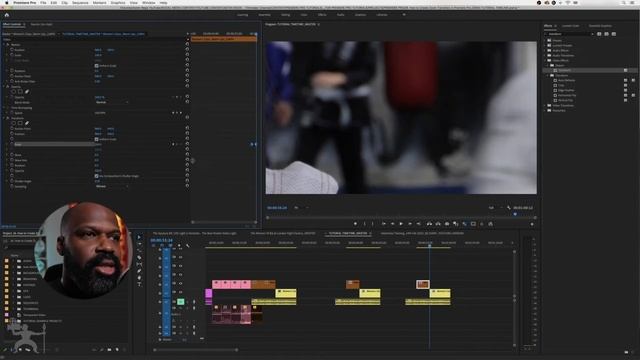
Task: Click Mark In in Program Monitor
Action: click(364, 224)
